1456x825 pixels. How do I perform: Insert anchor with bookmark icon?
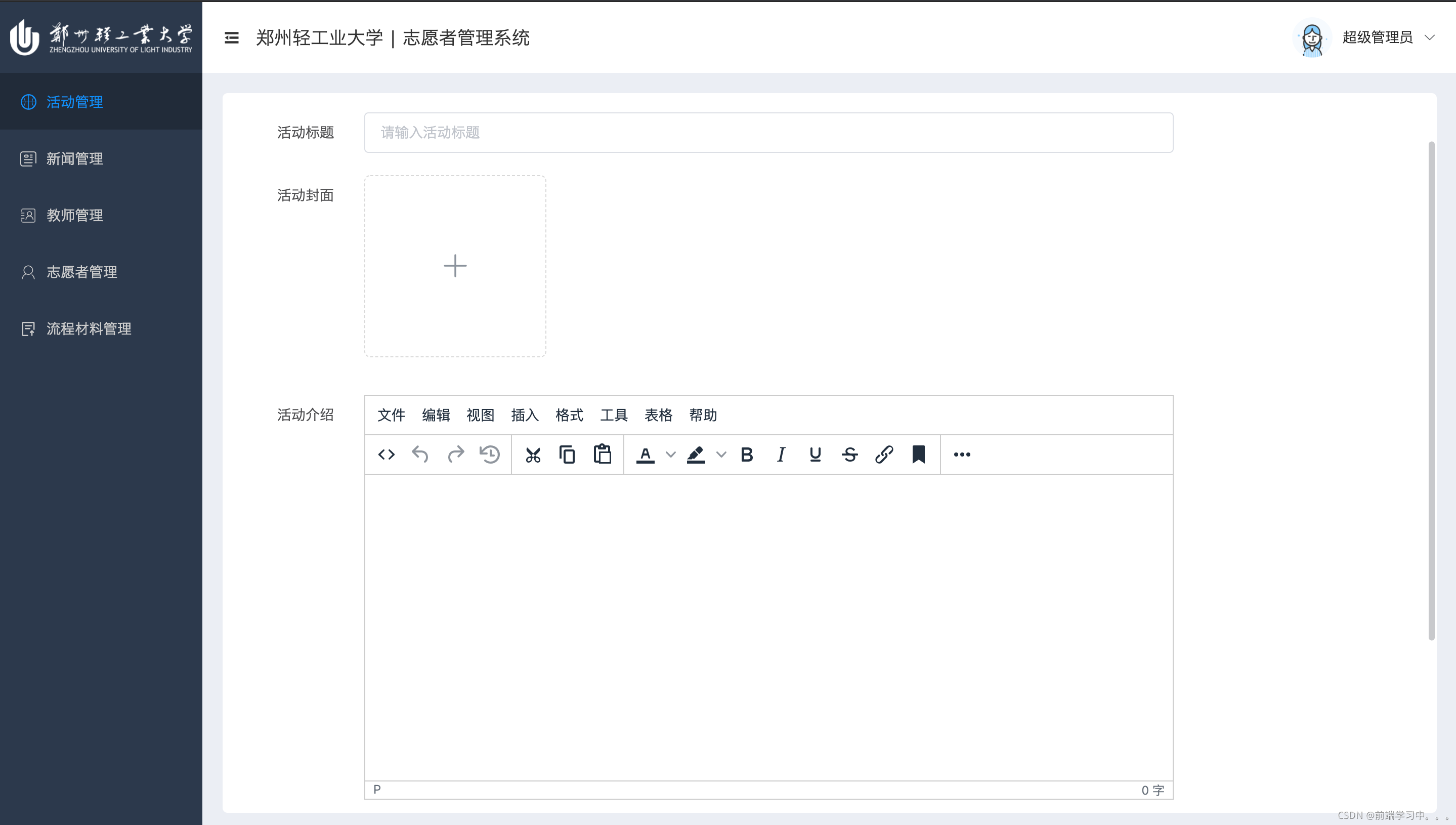919,455
